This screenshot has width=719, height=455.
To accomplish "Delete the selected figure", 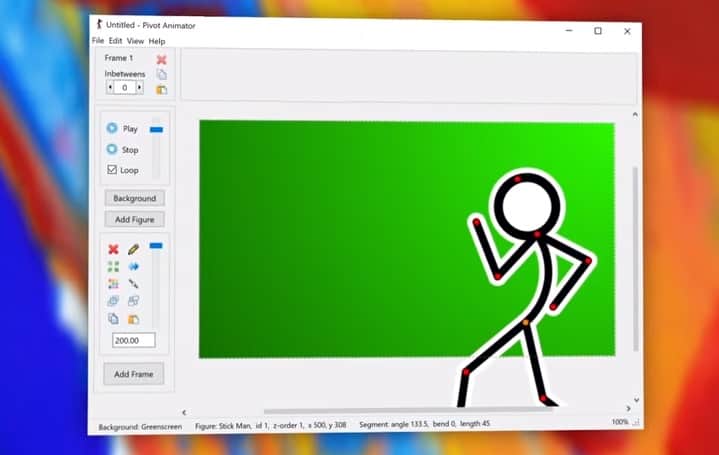I will [x=113, y=249].
